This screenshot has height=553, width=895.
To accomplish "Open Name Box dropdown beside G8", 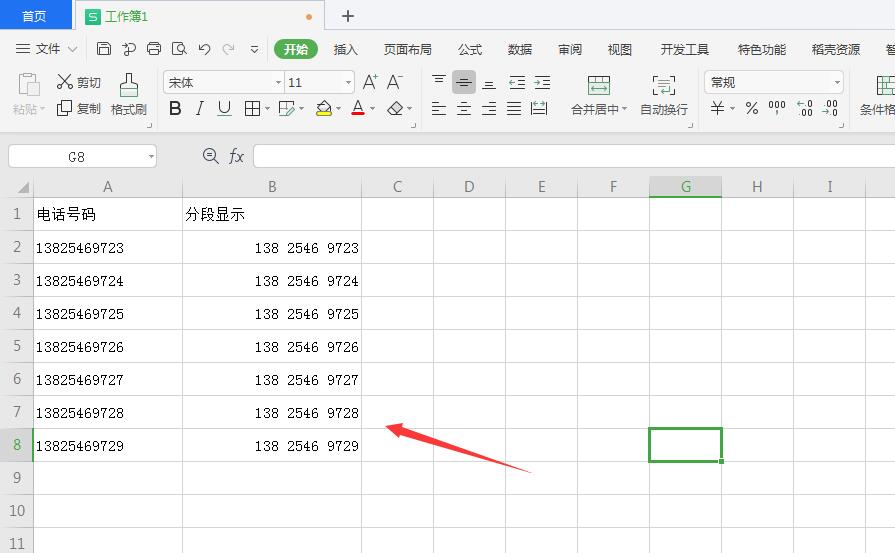I will tap(151, 156).
